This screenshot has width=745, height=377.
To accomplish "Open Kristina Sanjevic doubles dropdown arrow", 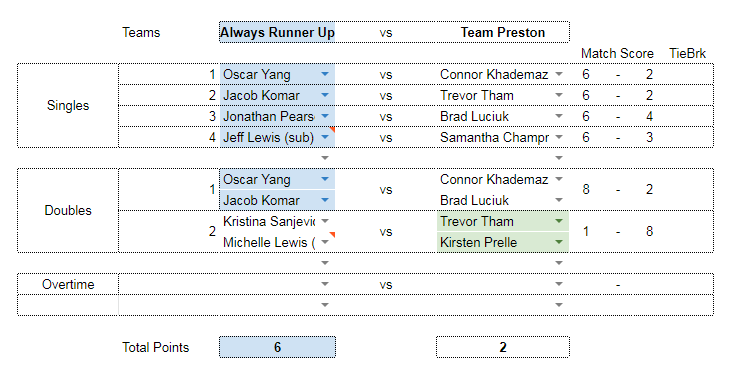I will pyautogui.click(x=325, y=222).
